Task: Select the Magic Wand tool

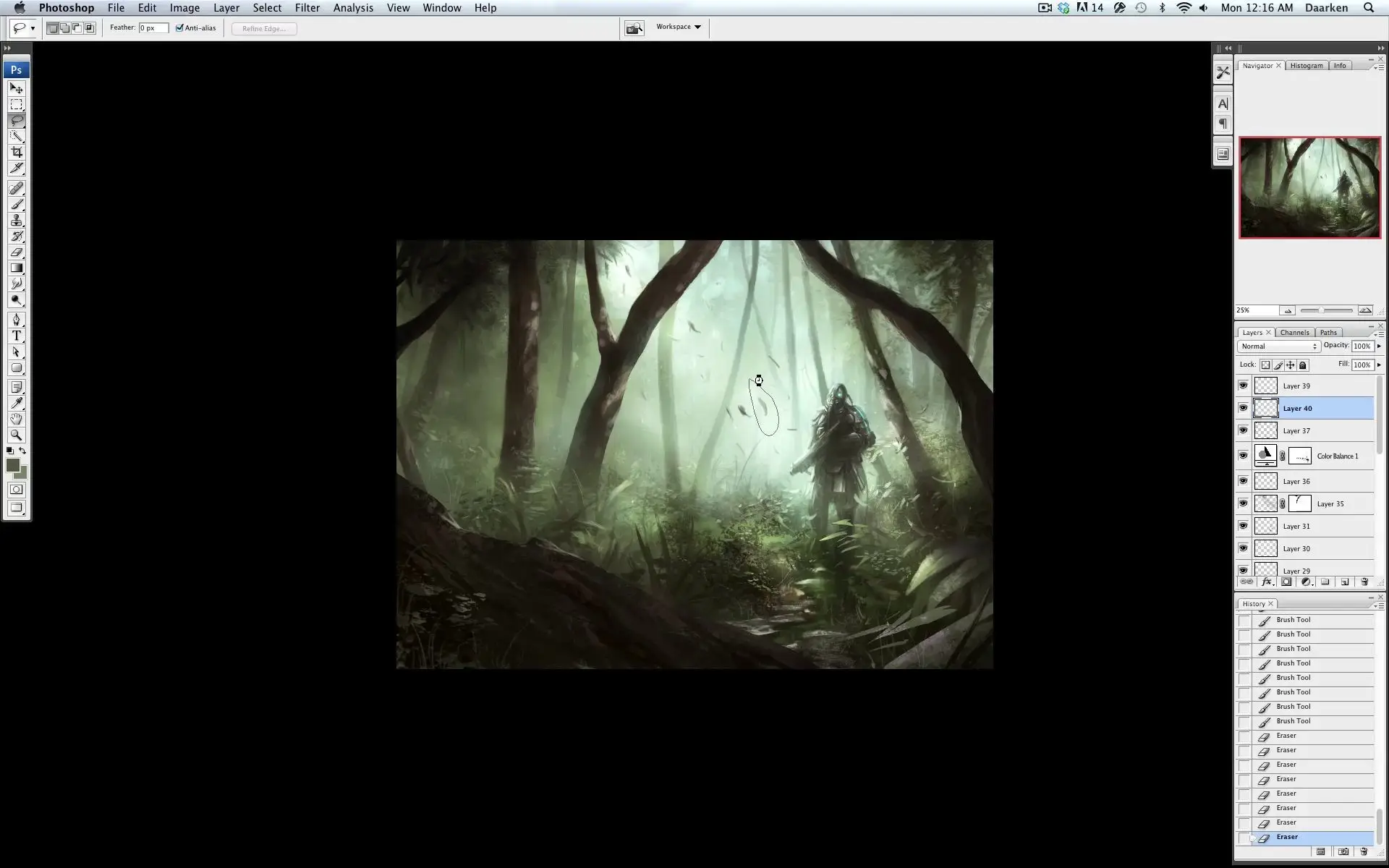Action: tap(16, 136)
